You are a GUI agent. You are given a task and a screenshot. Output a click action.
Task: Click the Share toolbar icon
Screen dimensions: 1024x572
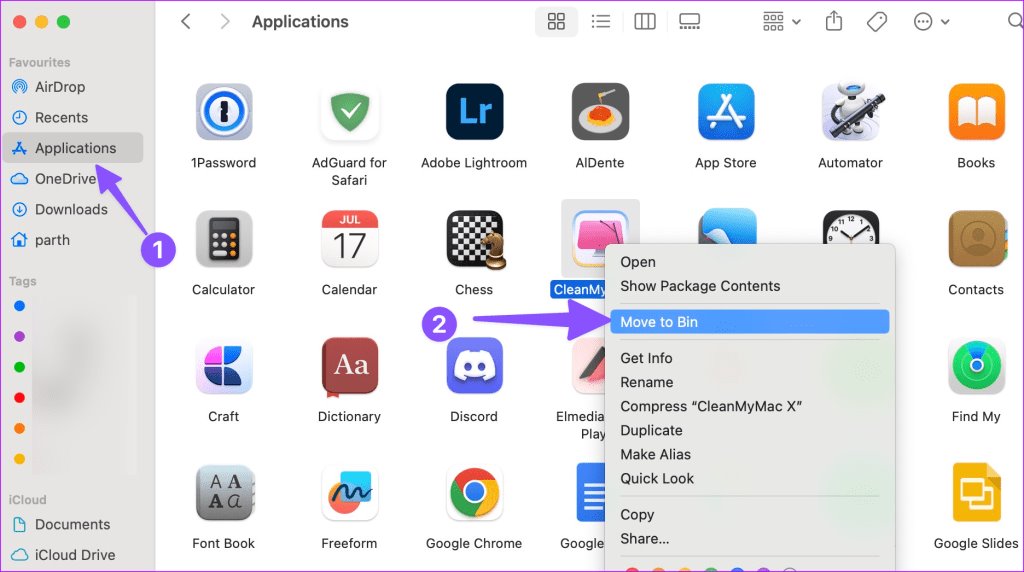tap(833, 22)
